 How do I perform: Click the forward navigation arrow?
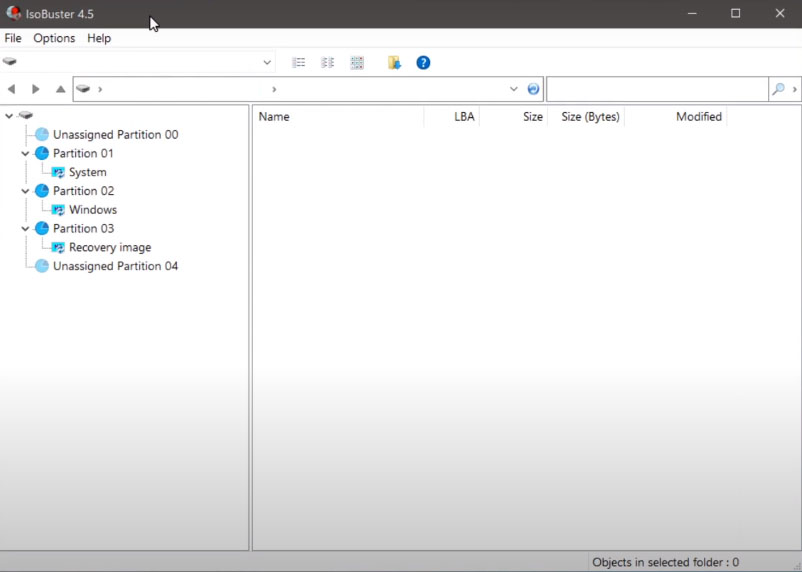click(x=36, y=89)
